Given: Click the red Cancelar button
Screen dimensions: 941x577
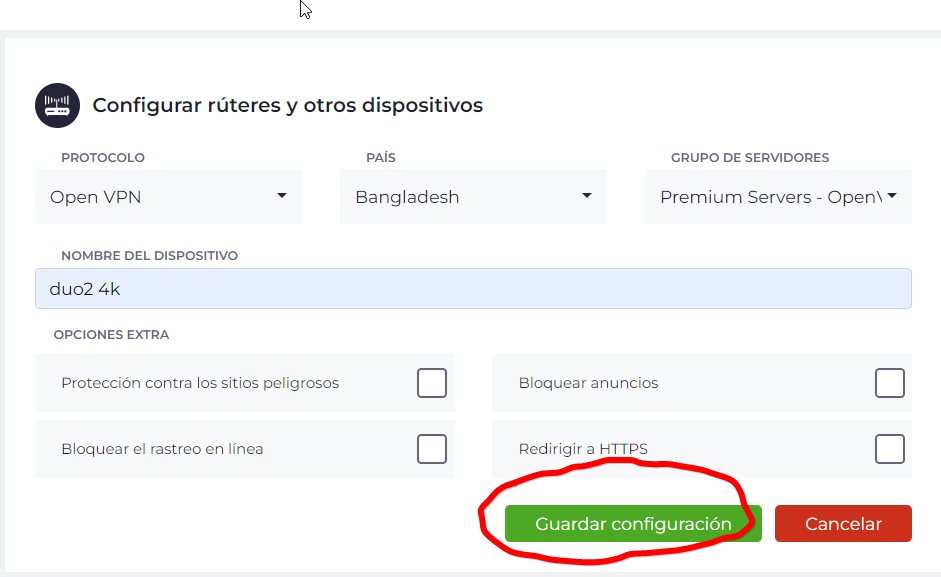Looking at the screenshot, I should coord(843,524).
